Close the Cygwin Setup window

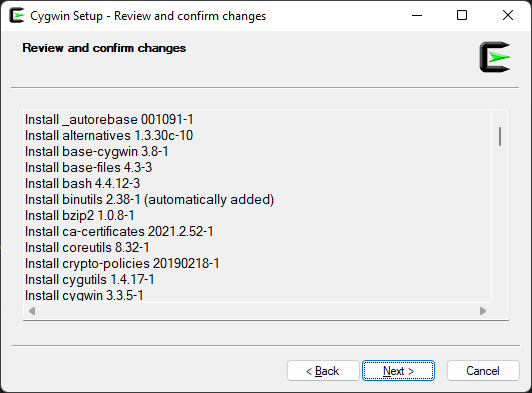click(x=508, y=16)
